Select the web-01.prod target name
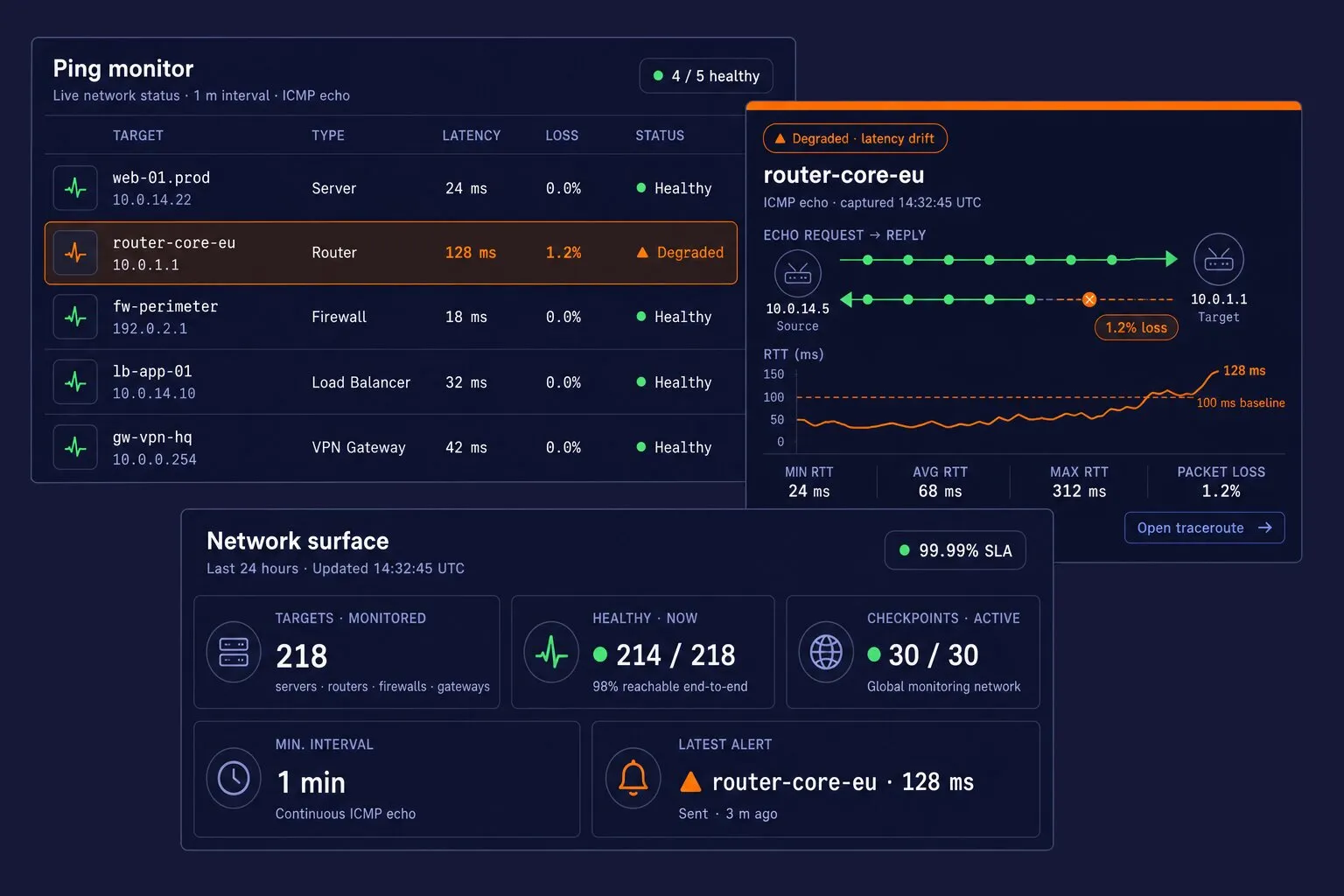The image size is (1344, 896). pos(161,178)
